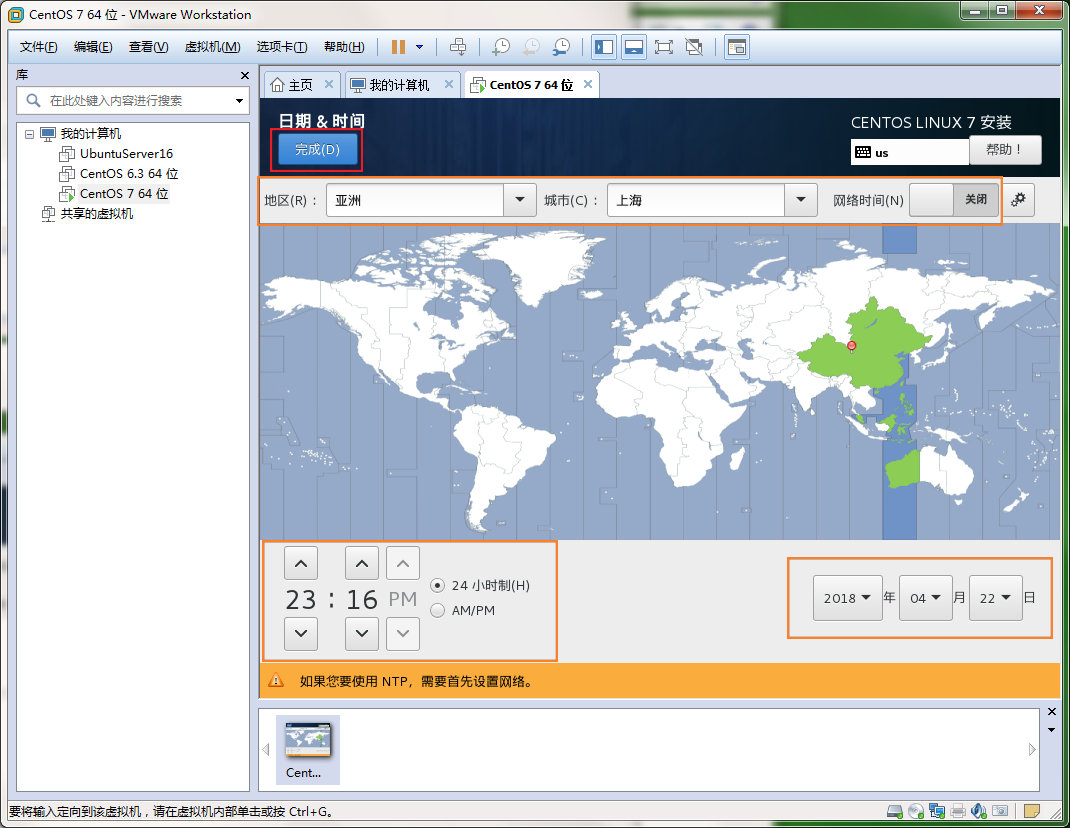Image resolution: width=1070 pixels, height=828 pixels.
Task: Toggle the thumbnail bar view icon
Action: (x=634, y=47)
